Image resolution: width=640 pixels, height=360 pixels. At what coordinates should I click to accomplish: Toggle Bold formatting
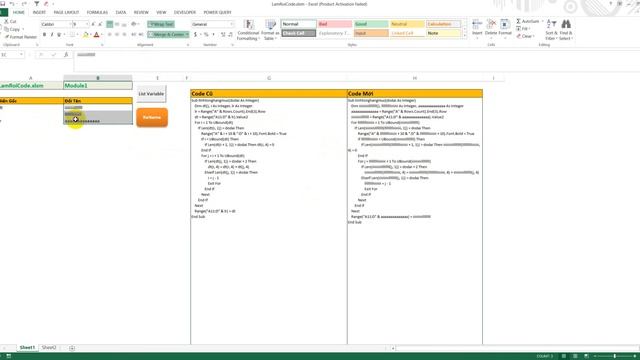44,35
